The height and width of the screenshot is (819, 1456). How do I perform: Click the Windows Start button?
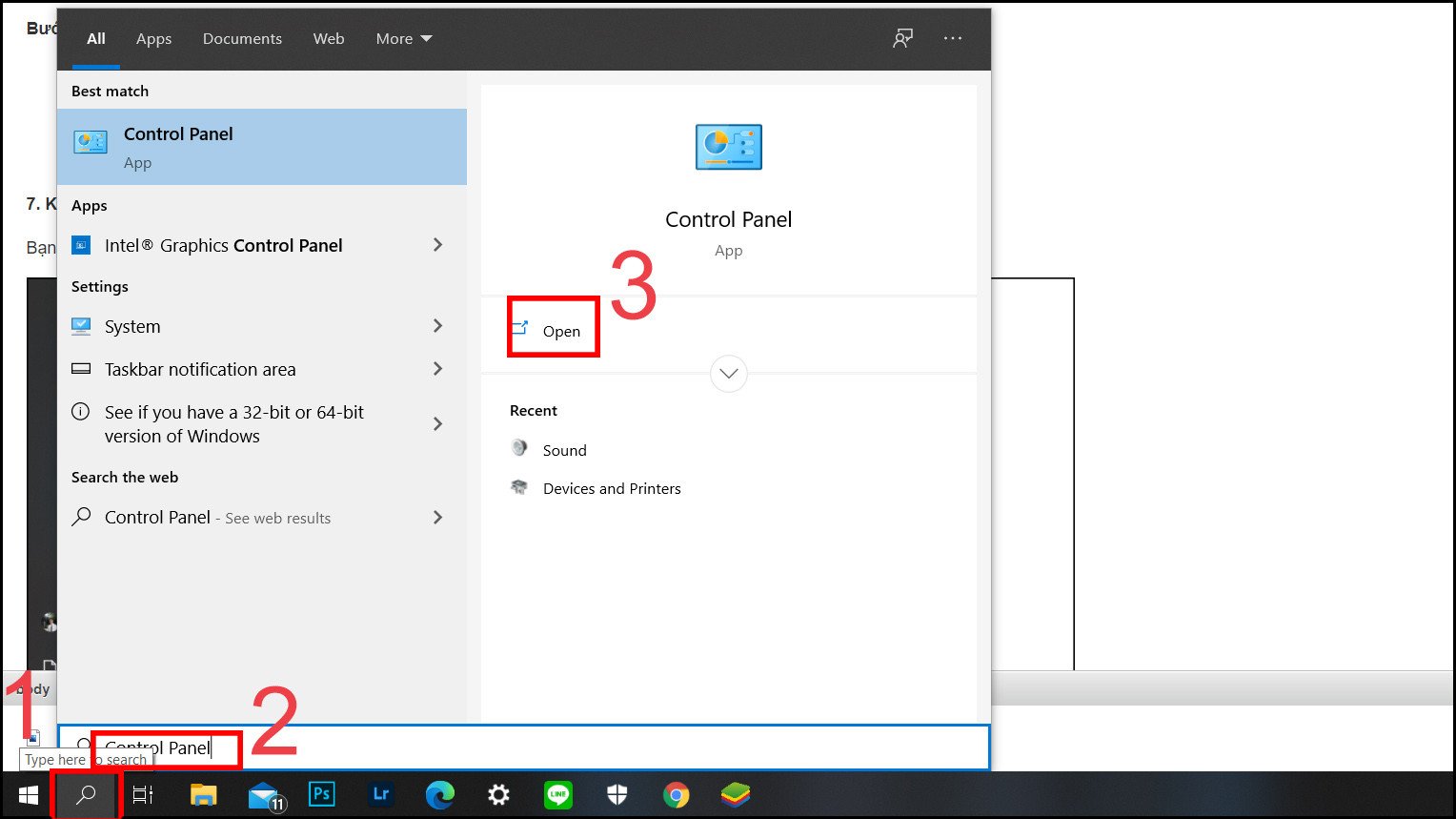coord(28,794)
